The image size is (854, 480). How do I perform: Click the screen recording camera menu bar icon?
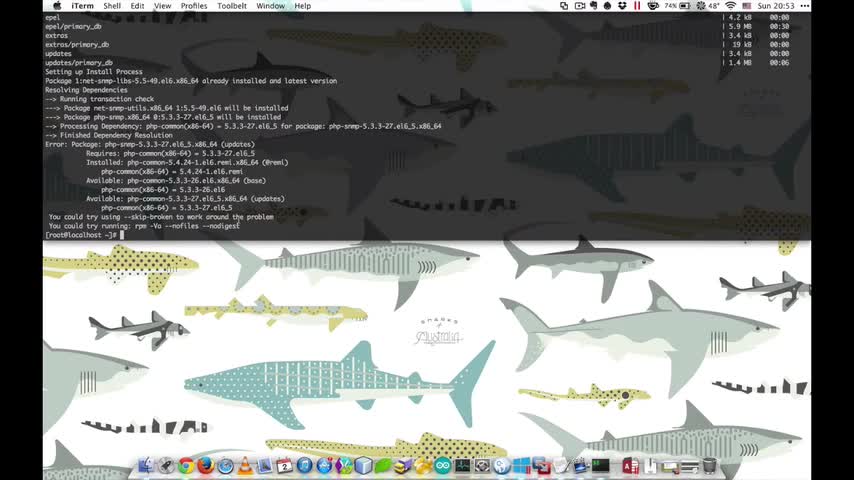(x=580, y=6)
